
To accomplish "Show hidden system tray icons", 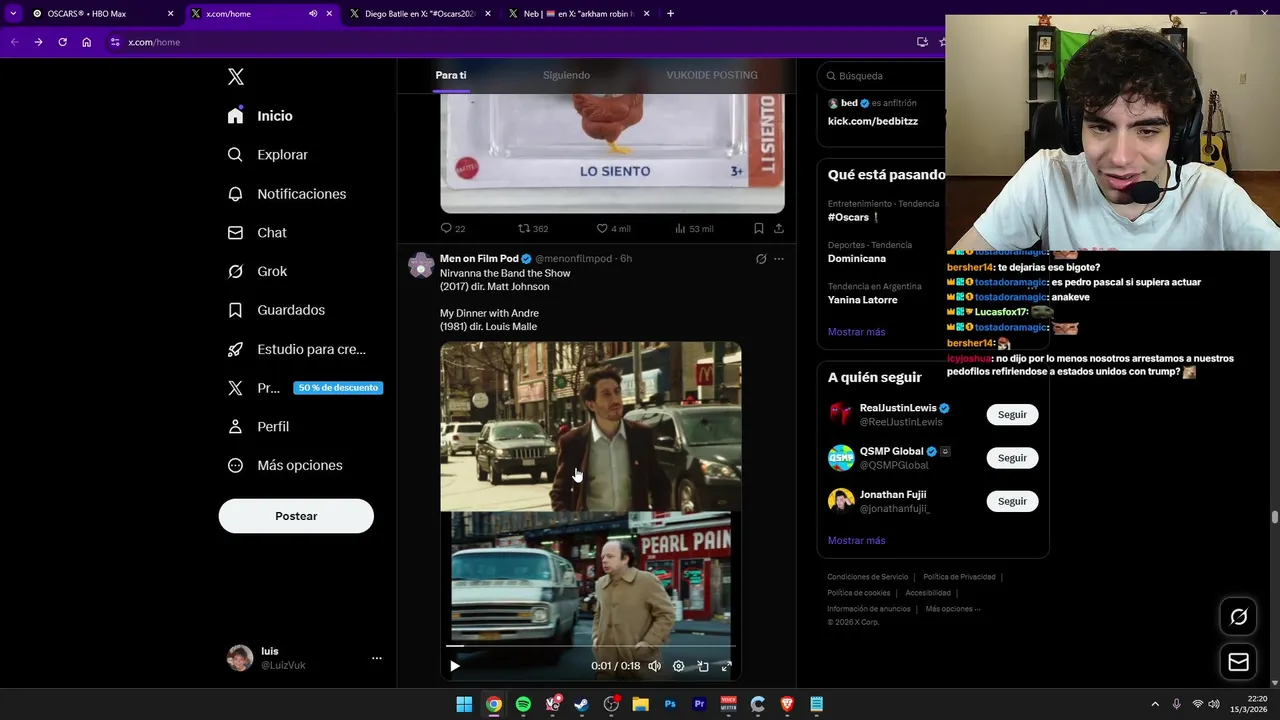I will 1154,704.
